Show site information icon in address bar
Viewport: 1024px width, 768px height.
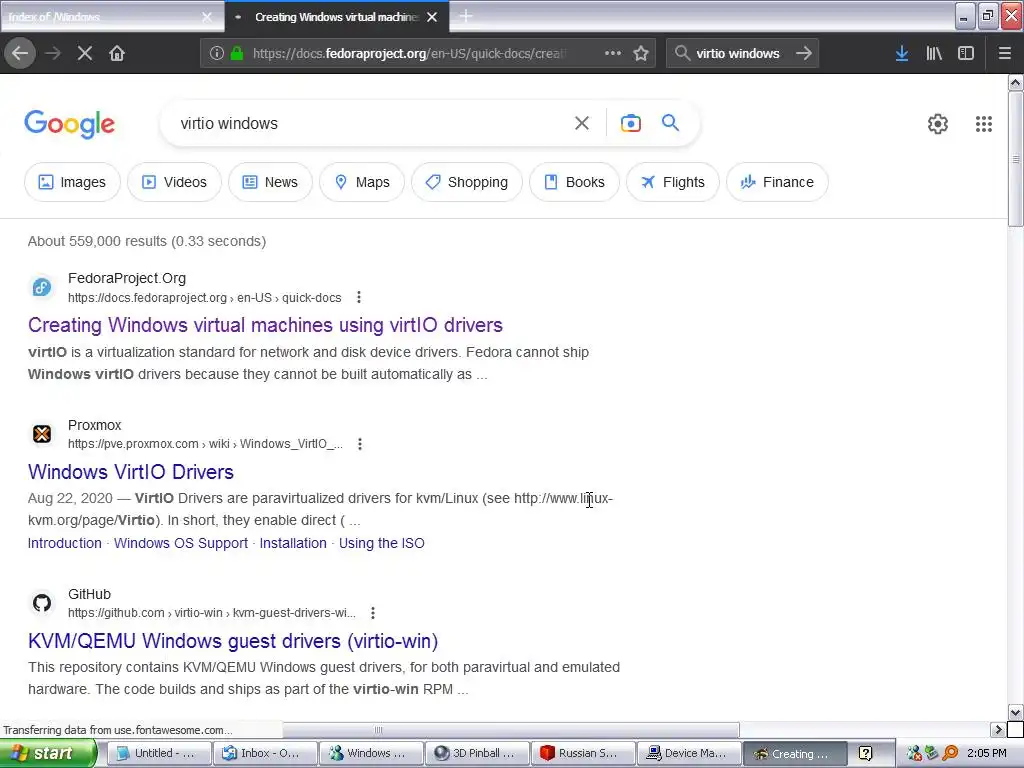click(x=217, y=53)
